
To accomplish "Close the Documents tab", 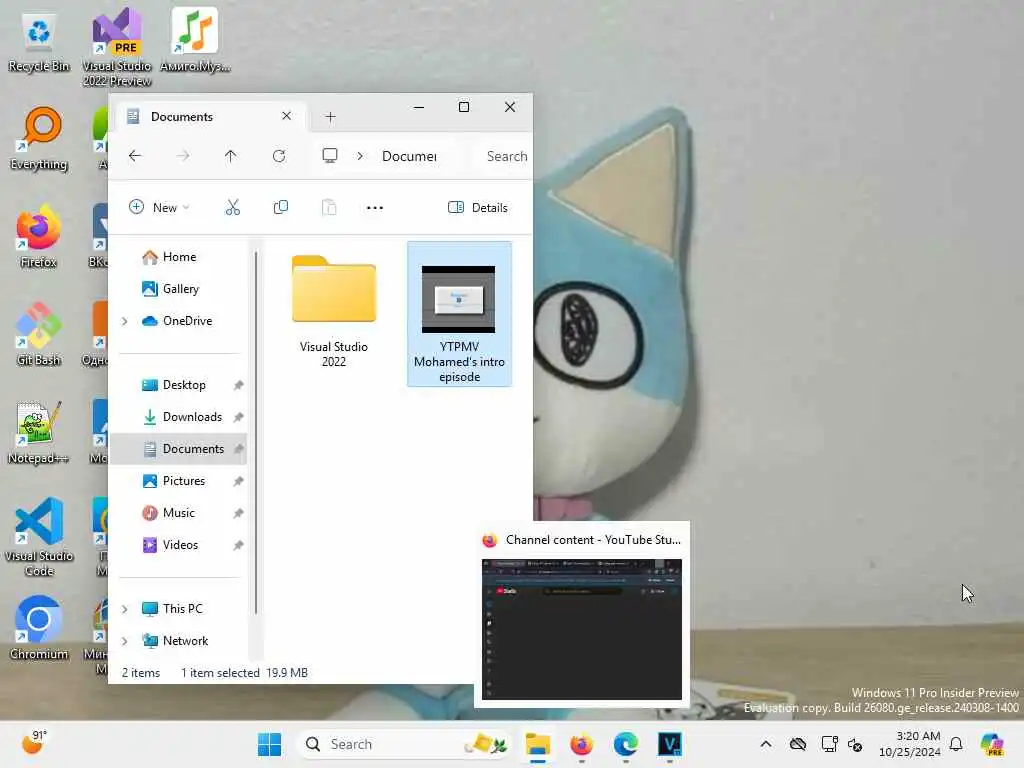I will click(x=287, y=116).
